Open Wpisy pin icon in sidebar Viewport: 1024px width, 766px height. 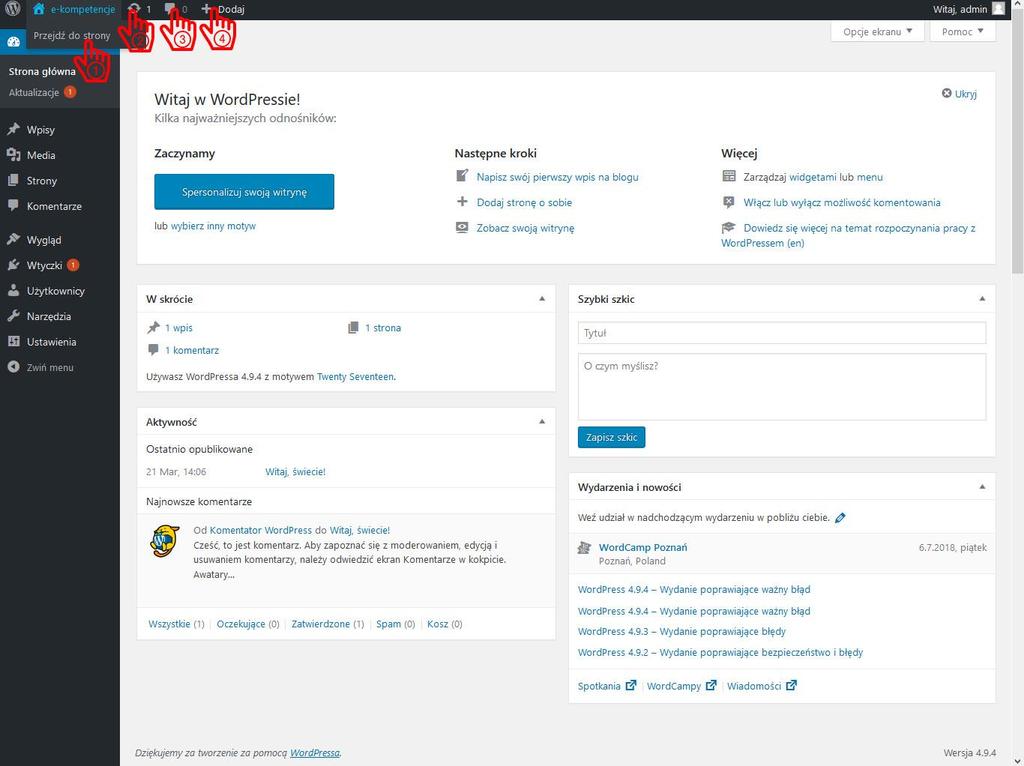point(13,129)
